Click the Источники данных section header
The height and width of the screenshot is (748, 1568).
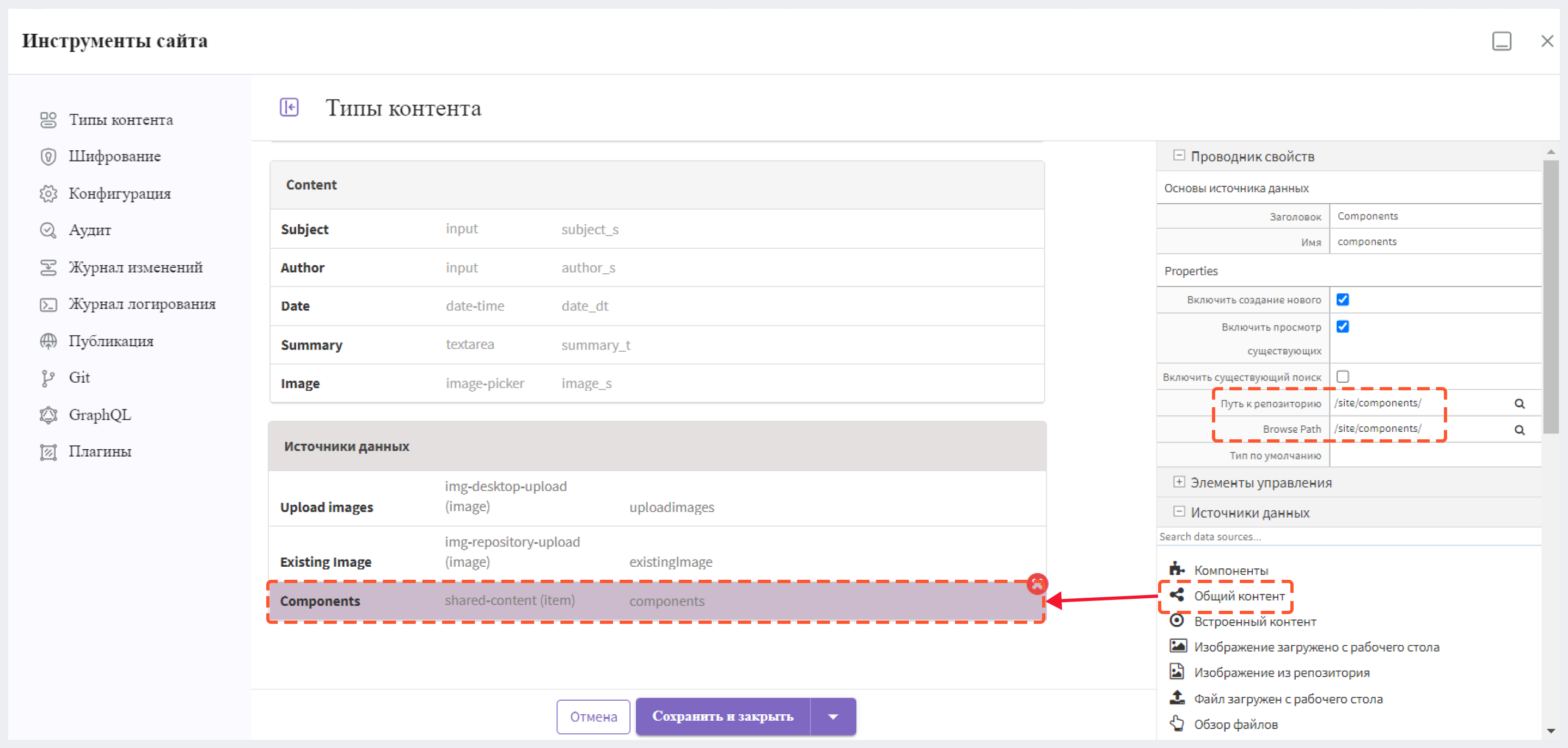point(656,446)
